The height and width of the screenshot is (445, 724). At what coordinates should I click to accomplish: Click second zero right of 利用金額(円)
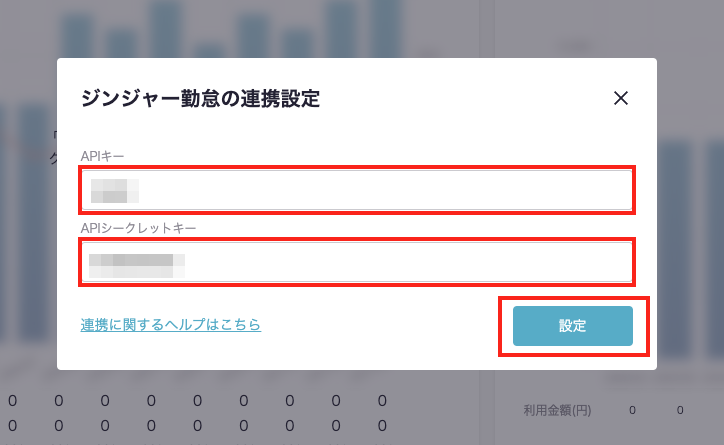click(679, 410)
